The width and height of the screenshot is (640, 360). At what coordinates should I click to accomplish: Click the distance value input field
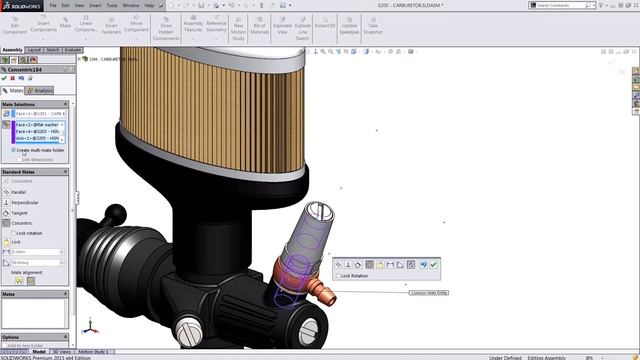tap(36, 252)
